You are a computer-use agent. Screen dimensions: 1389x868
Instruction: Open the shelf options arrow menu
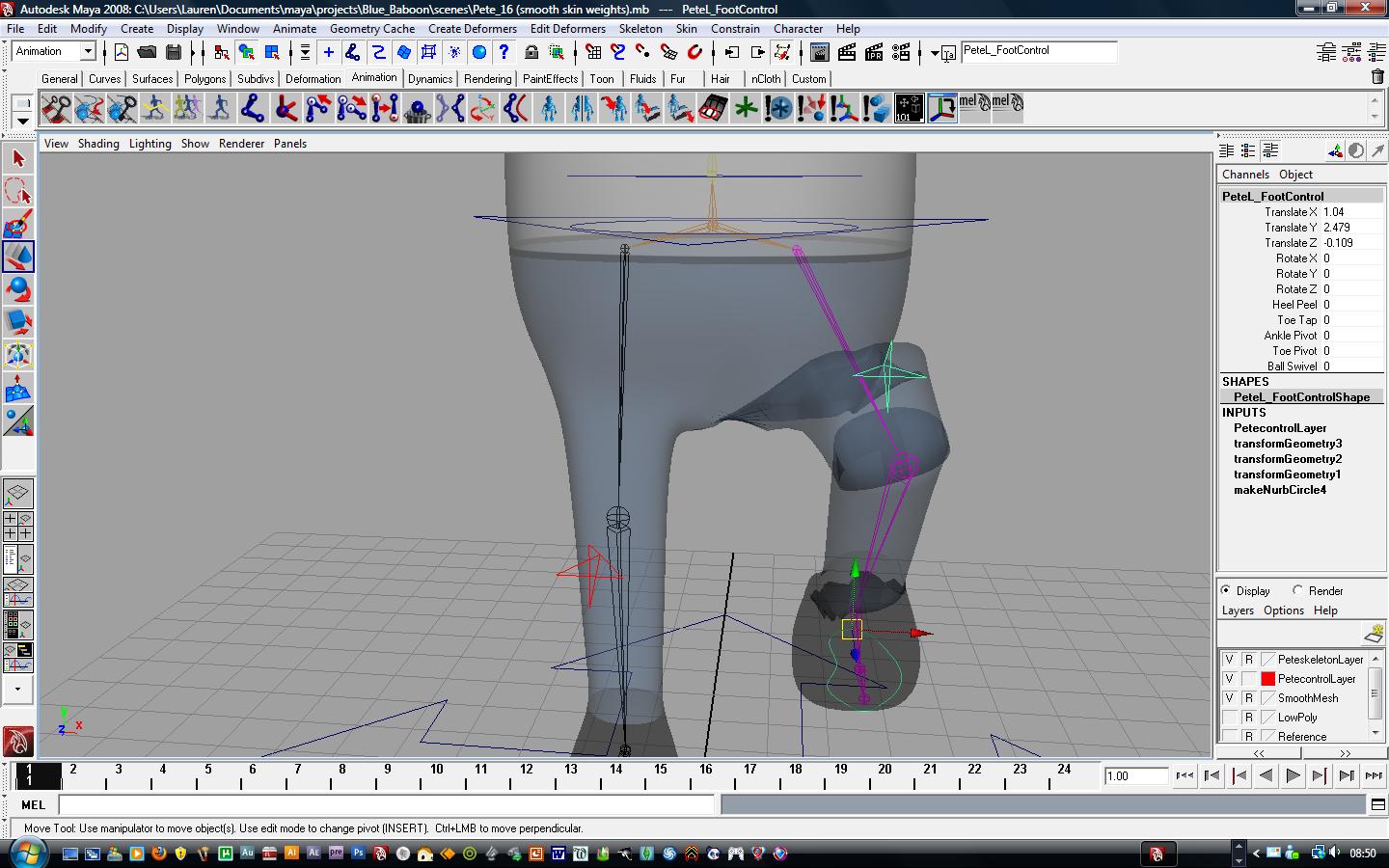[x=23, y=122]
